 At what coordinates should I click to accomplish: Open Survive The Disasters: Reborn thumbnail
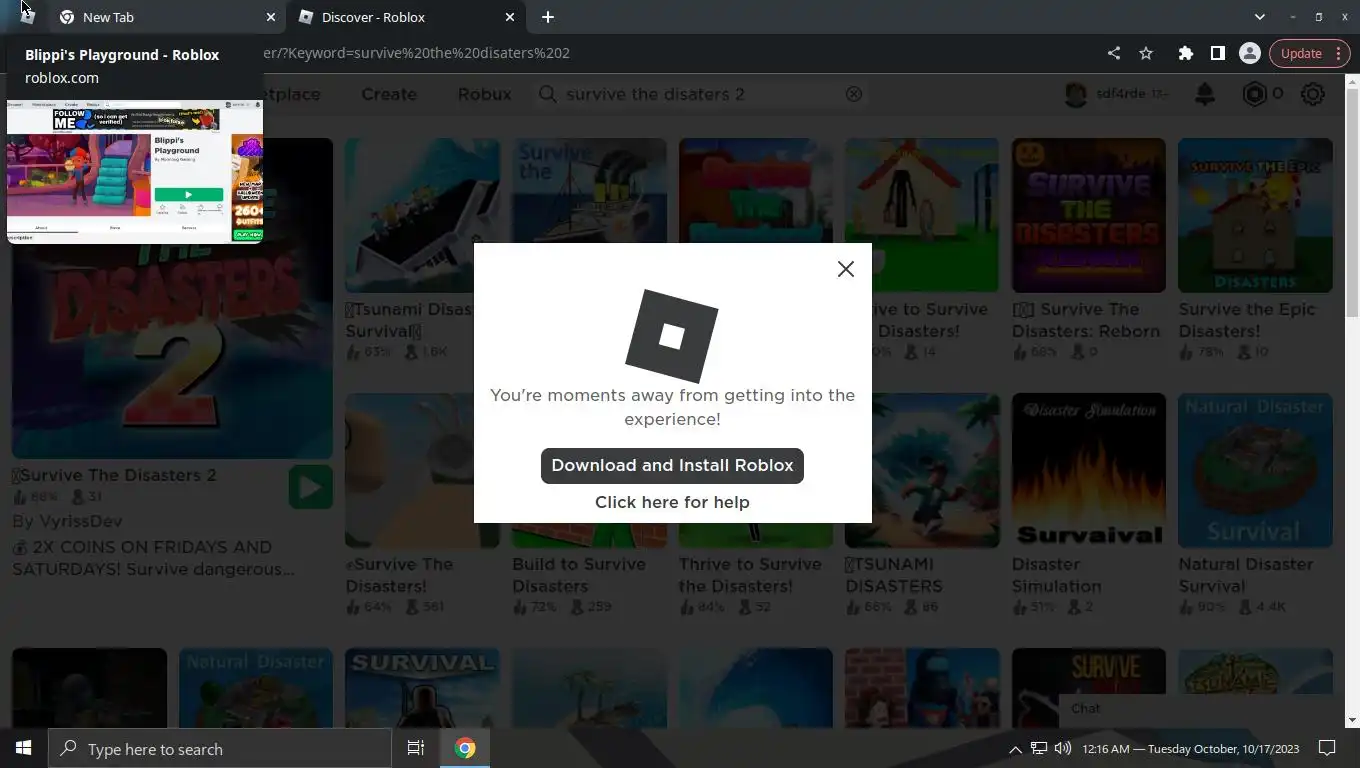pyautogui.click(x=1088, y=215)
